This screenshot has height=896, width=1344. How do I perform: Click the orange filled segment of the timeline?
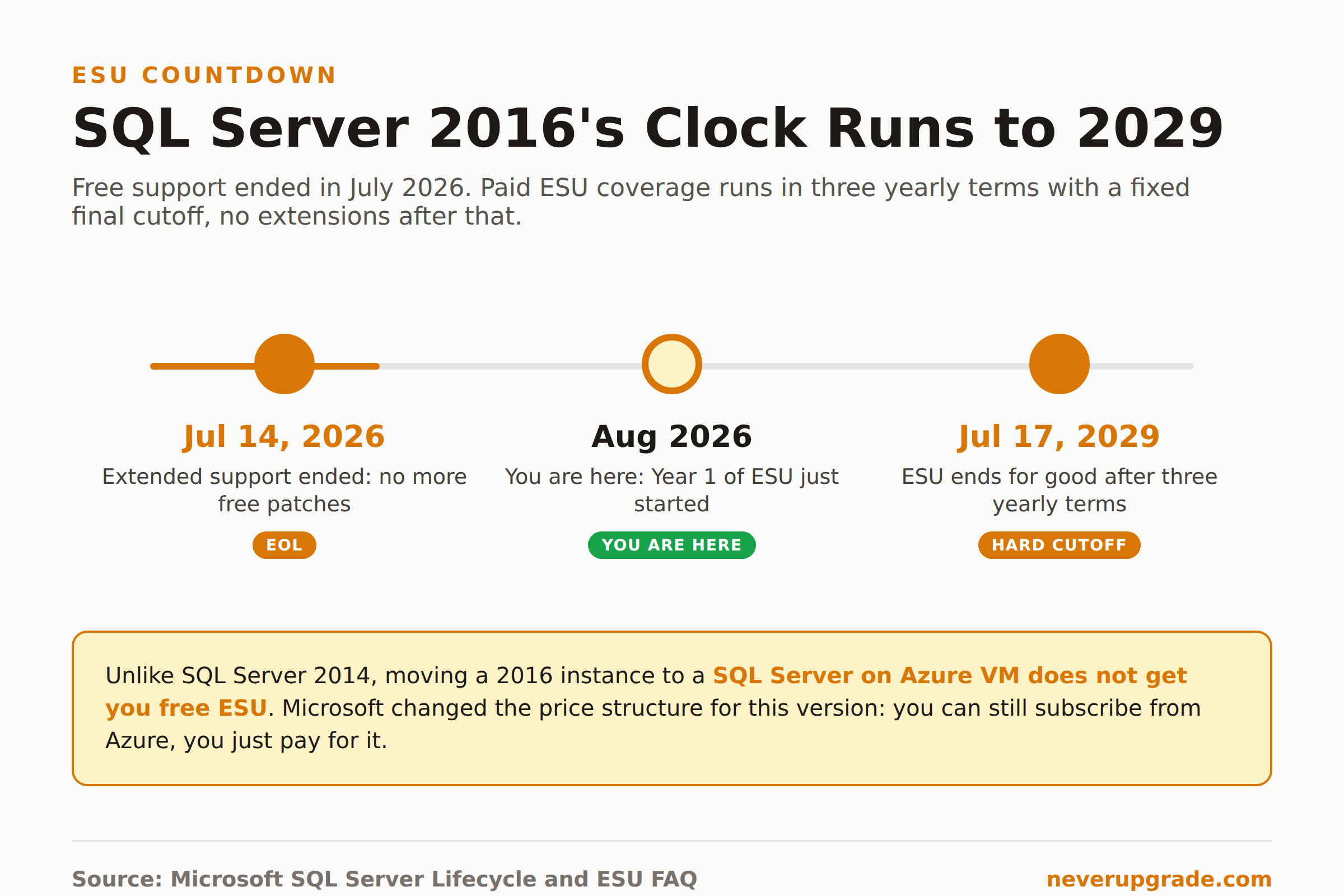pos(264,366)
